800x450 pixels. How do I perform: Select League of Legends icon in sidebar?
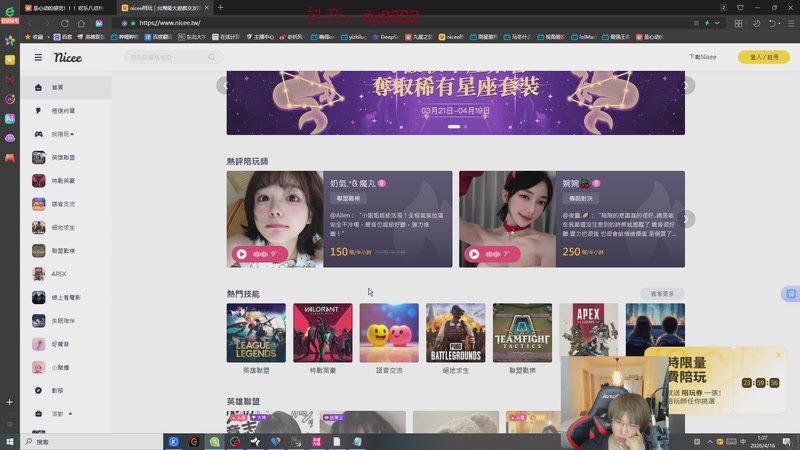39,157
